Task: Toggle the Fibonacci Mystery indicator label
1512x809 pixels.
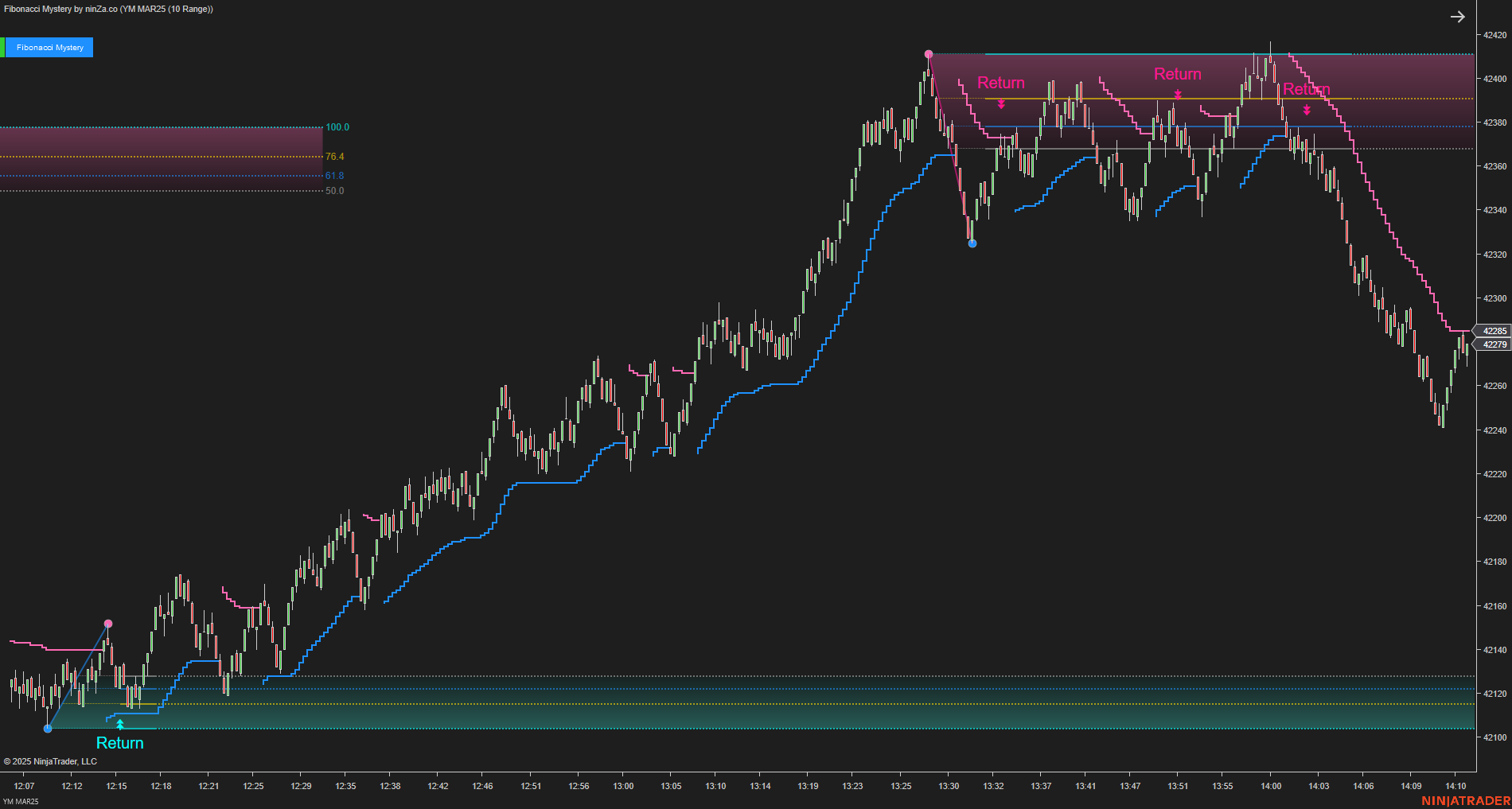Action: click(x=49, y=47)
